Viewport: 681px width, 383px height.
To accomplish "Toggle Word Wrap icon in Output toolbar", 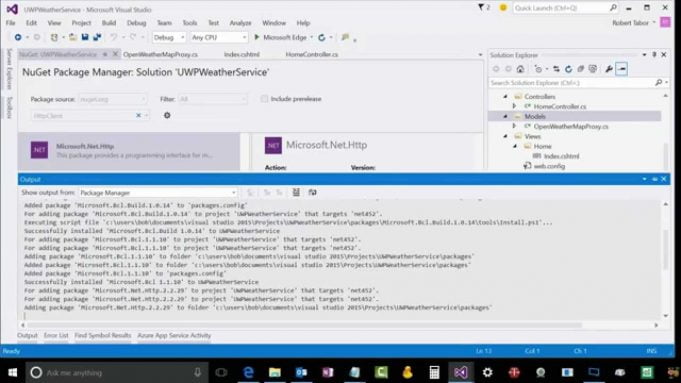I will coord(312,192).
